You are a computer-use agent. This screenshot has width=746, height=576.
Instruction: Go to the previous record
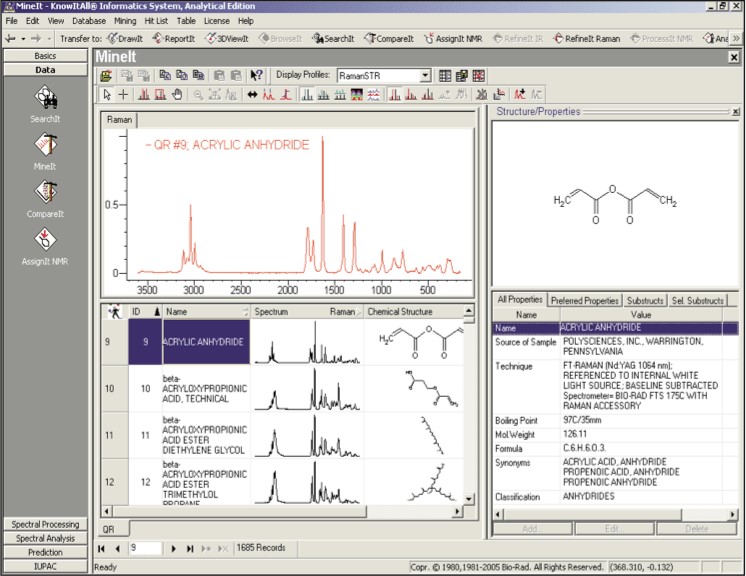click(x=118, y=548)
